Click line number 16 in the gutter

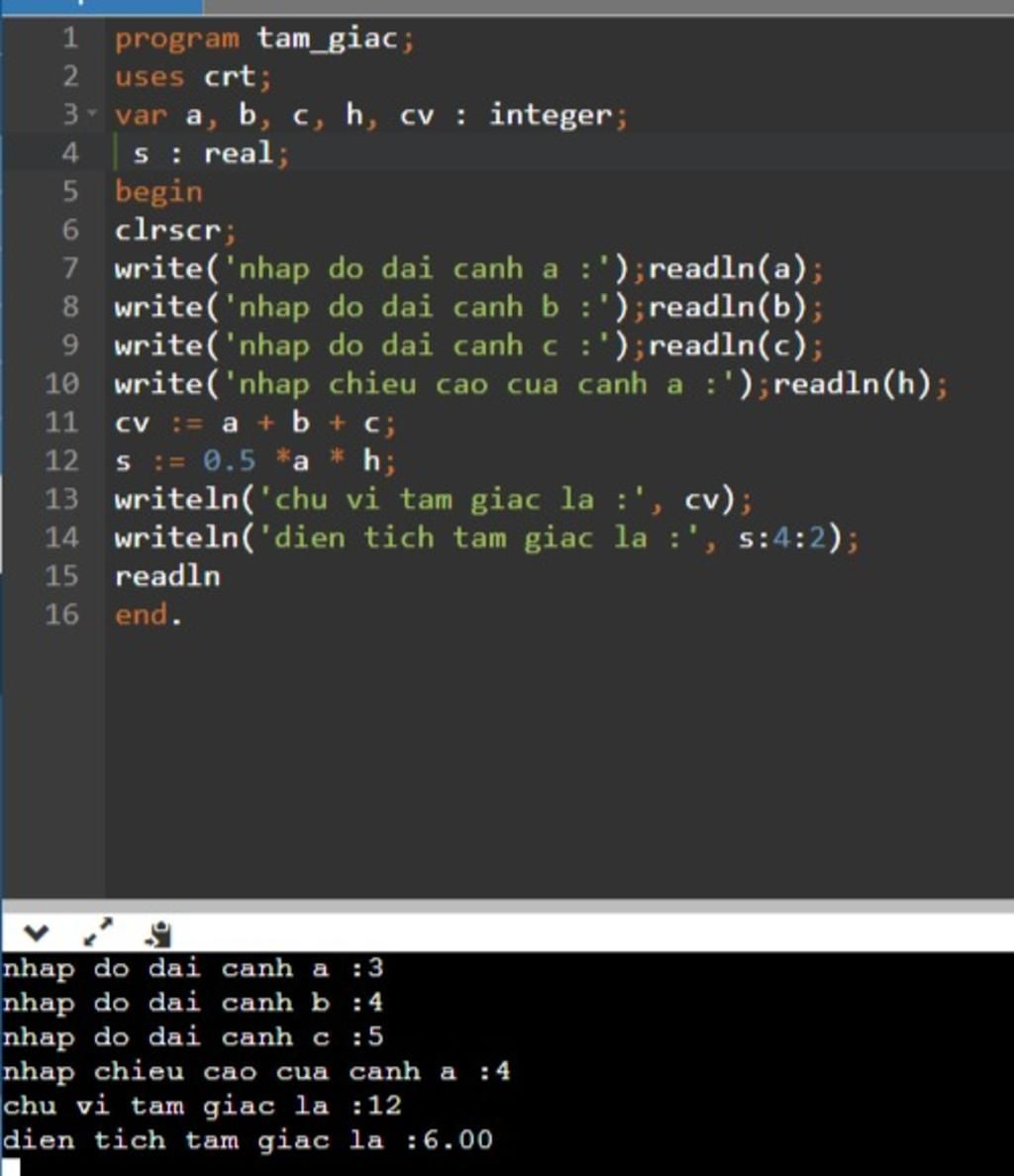(x=61, y=615)
